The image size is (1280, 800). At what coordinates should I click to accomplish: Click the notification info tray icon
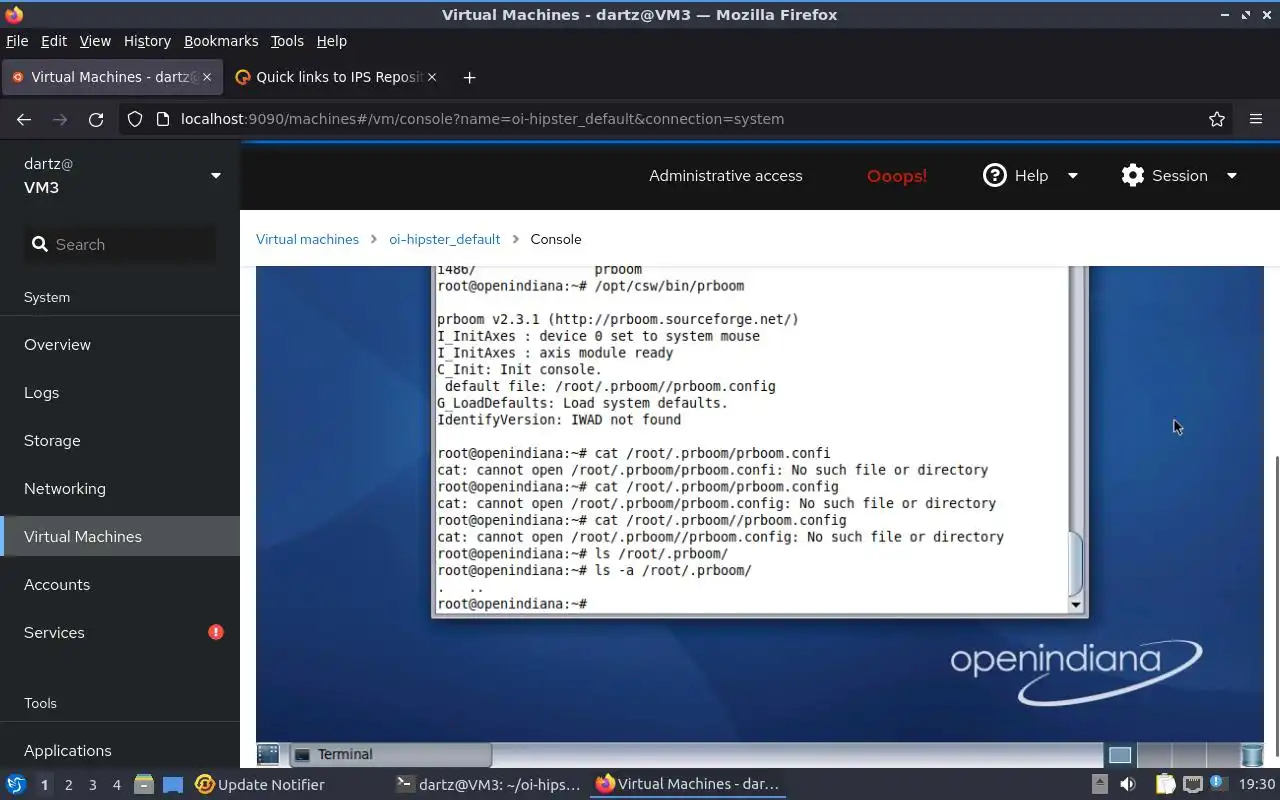tap(1217, 783)
